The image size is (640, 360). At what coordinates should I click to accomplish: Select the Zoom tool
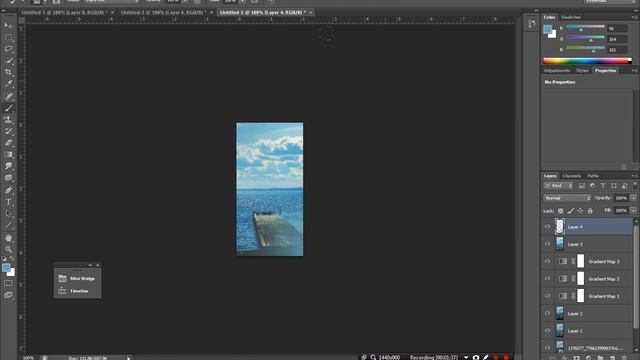click(x=8, y=249)
